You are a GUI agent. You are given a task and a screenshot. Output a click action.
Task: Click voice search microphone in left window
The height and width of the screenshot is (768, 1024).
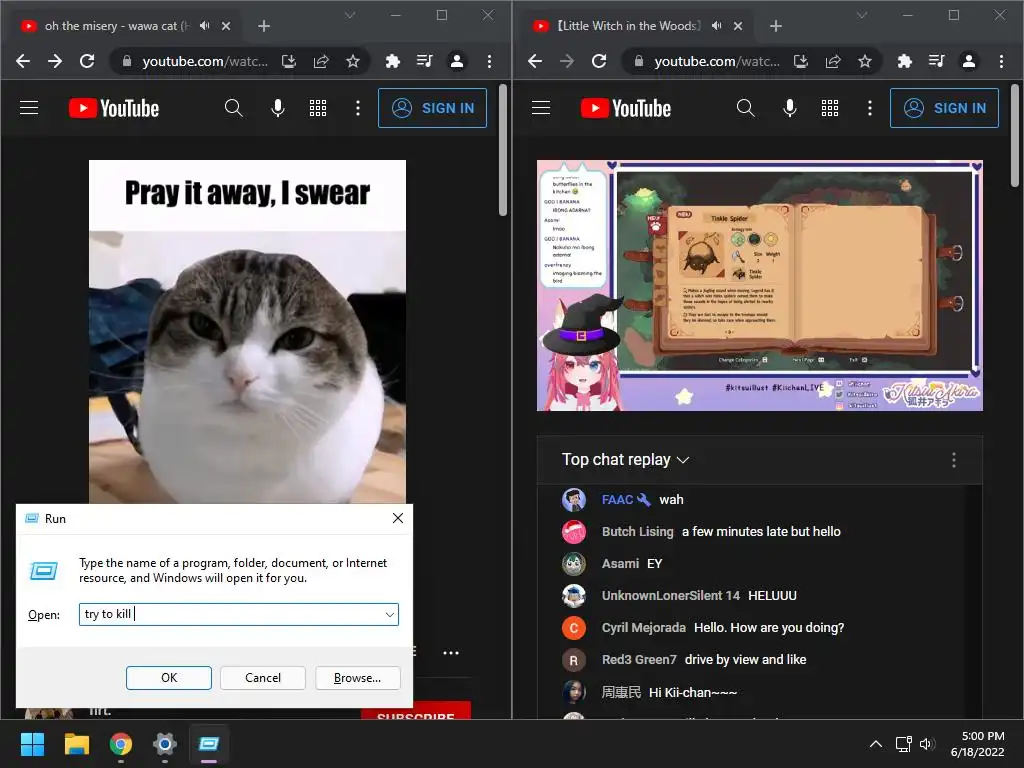tap(278, 108)
